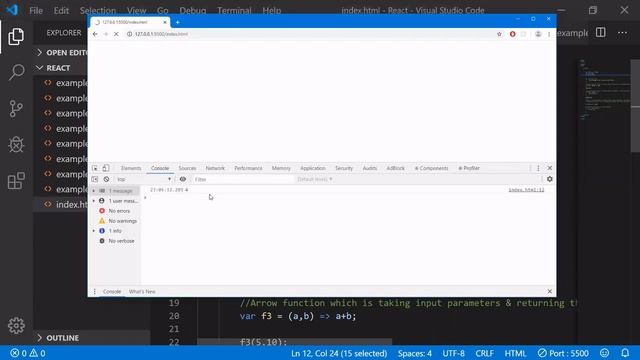Open the browser profile avatar
This screenshot has height=360, width=640.
538,34
